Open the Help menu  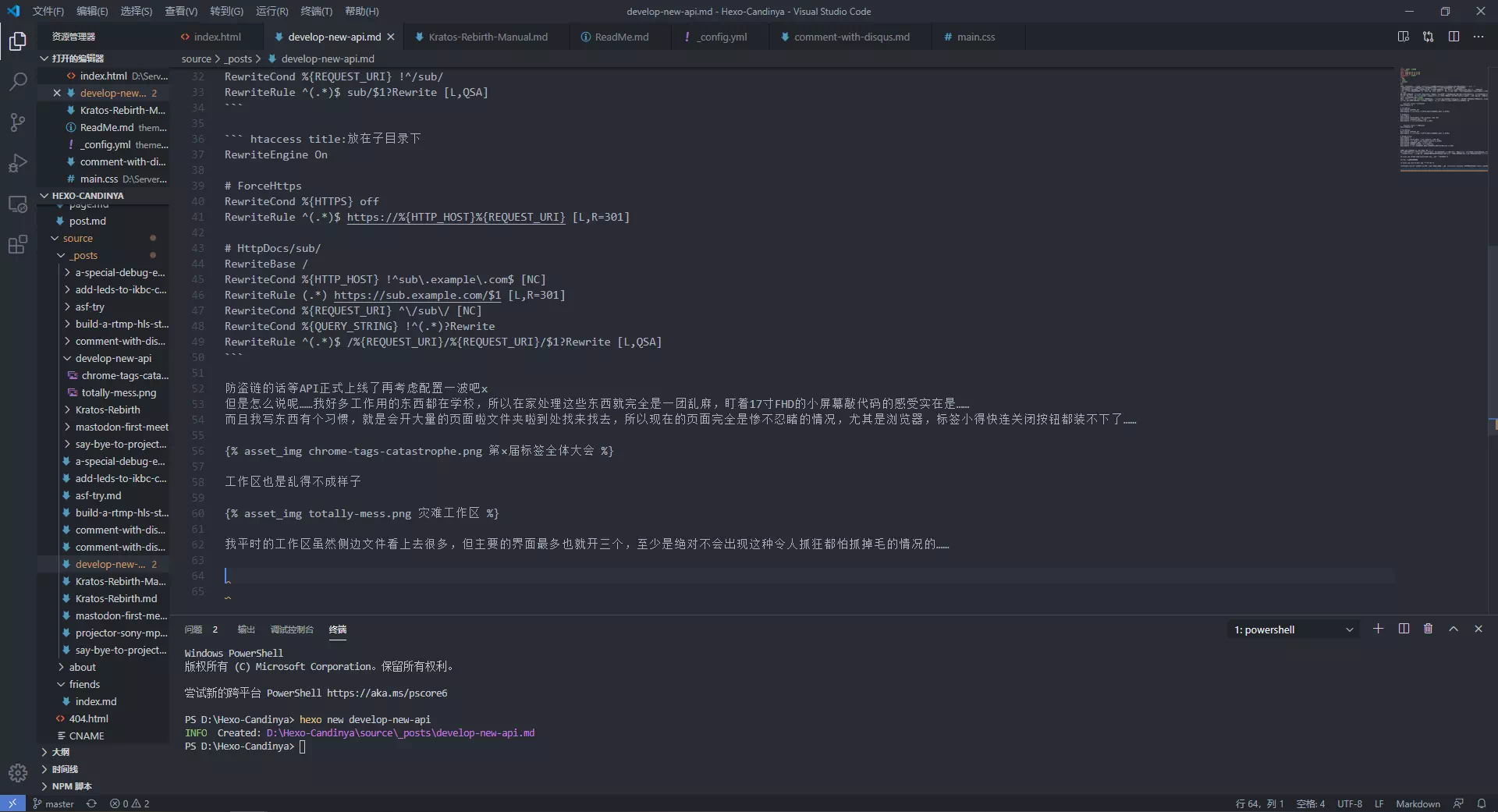click(361, 11)
